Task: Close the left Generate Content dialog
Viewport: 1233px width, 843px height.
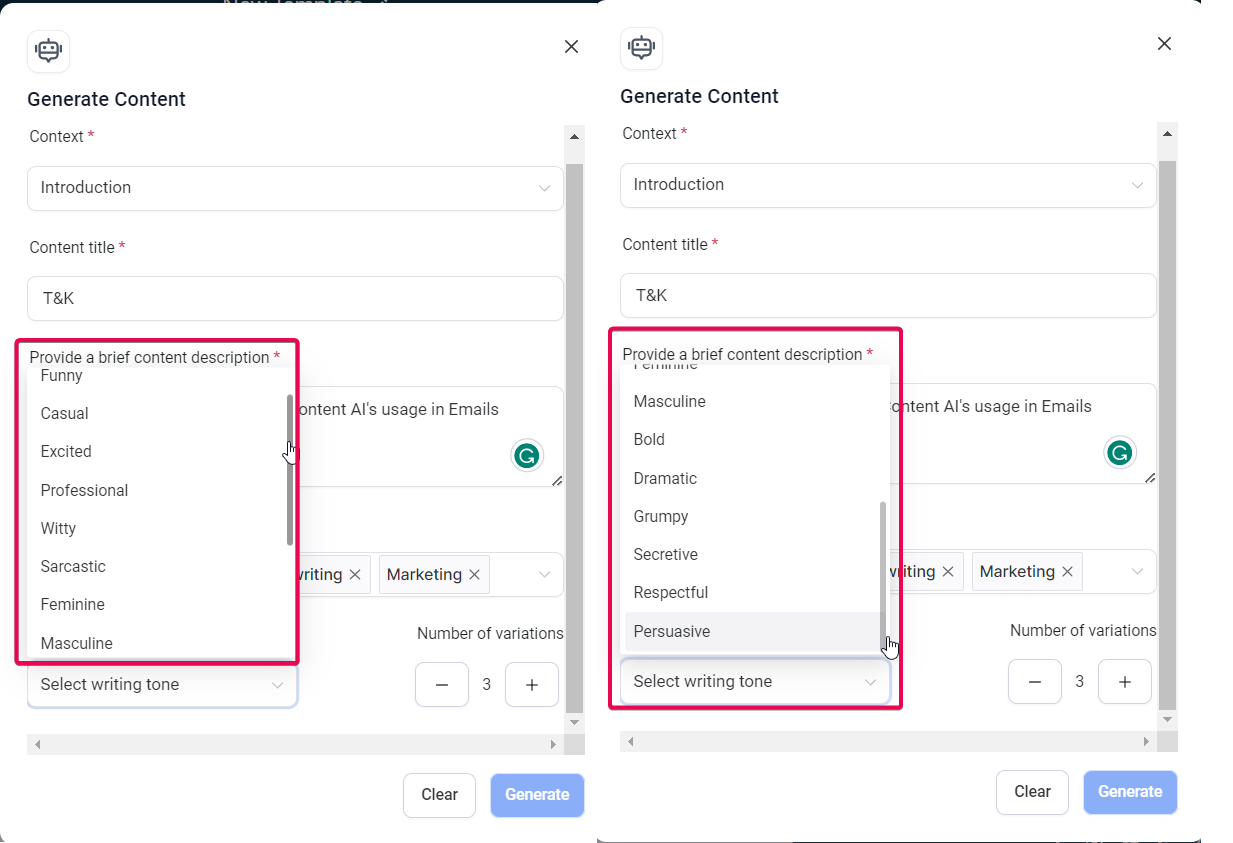Action: point(571,47)
